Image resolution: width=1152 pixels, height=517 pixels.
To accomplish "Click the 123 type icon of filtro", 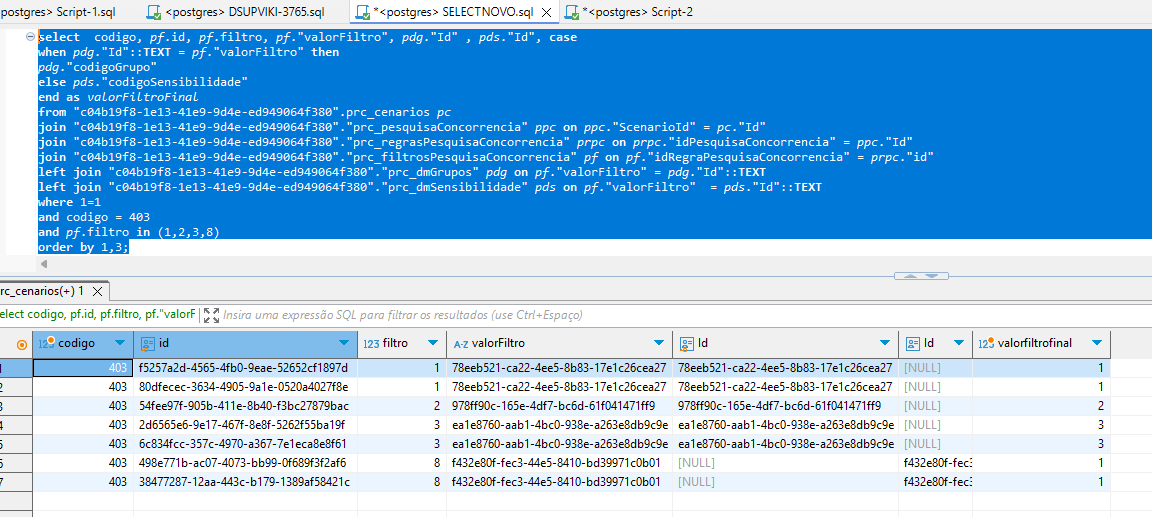I will pos(369,343).
